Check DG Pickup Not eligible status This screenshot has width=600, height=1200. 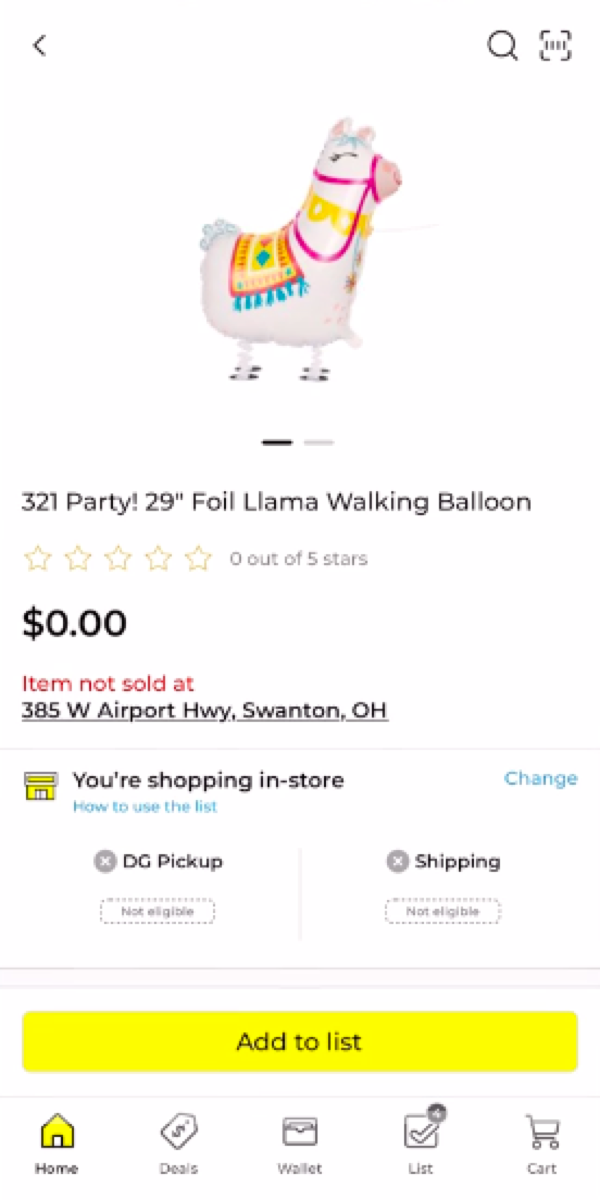157,911
